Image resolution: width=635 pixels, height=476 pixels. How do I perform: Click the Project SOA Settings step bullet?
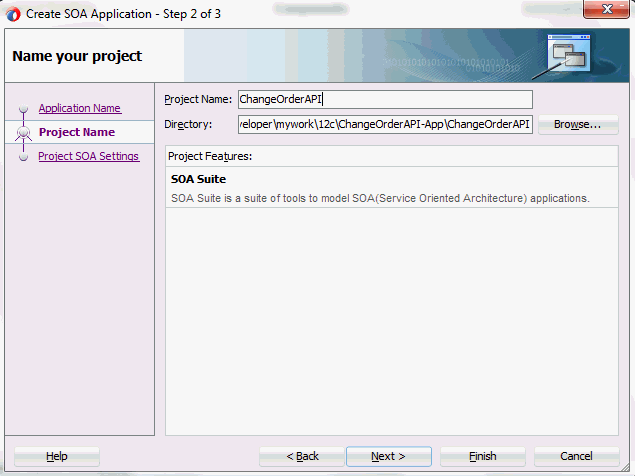point(23,156)
